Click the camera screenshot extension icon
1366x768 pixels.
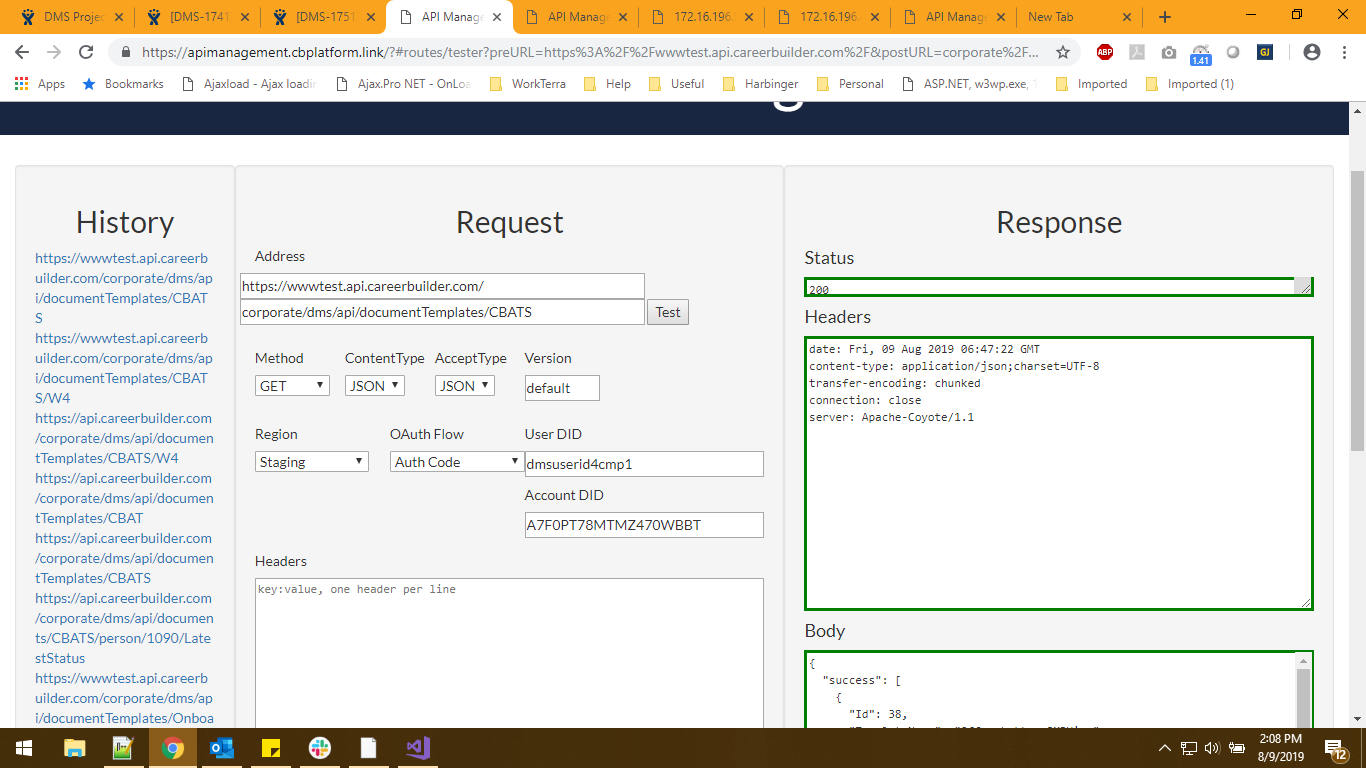coord(1169,52)
